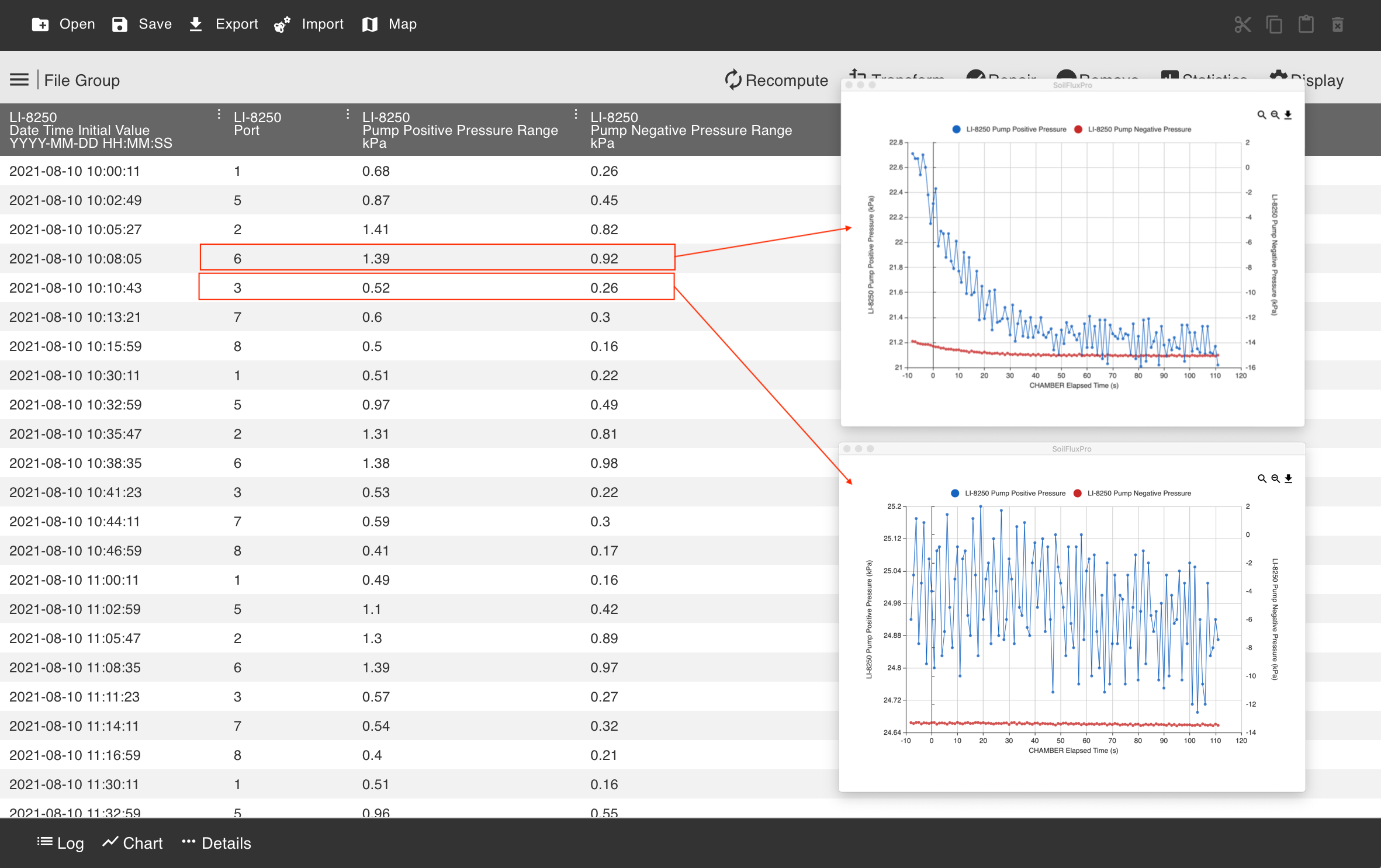Screen dimensions: 1381x868
Task: Open the hamburger menu beside File Group
Action: [x=19, y=80]
